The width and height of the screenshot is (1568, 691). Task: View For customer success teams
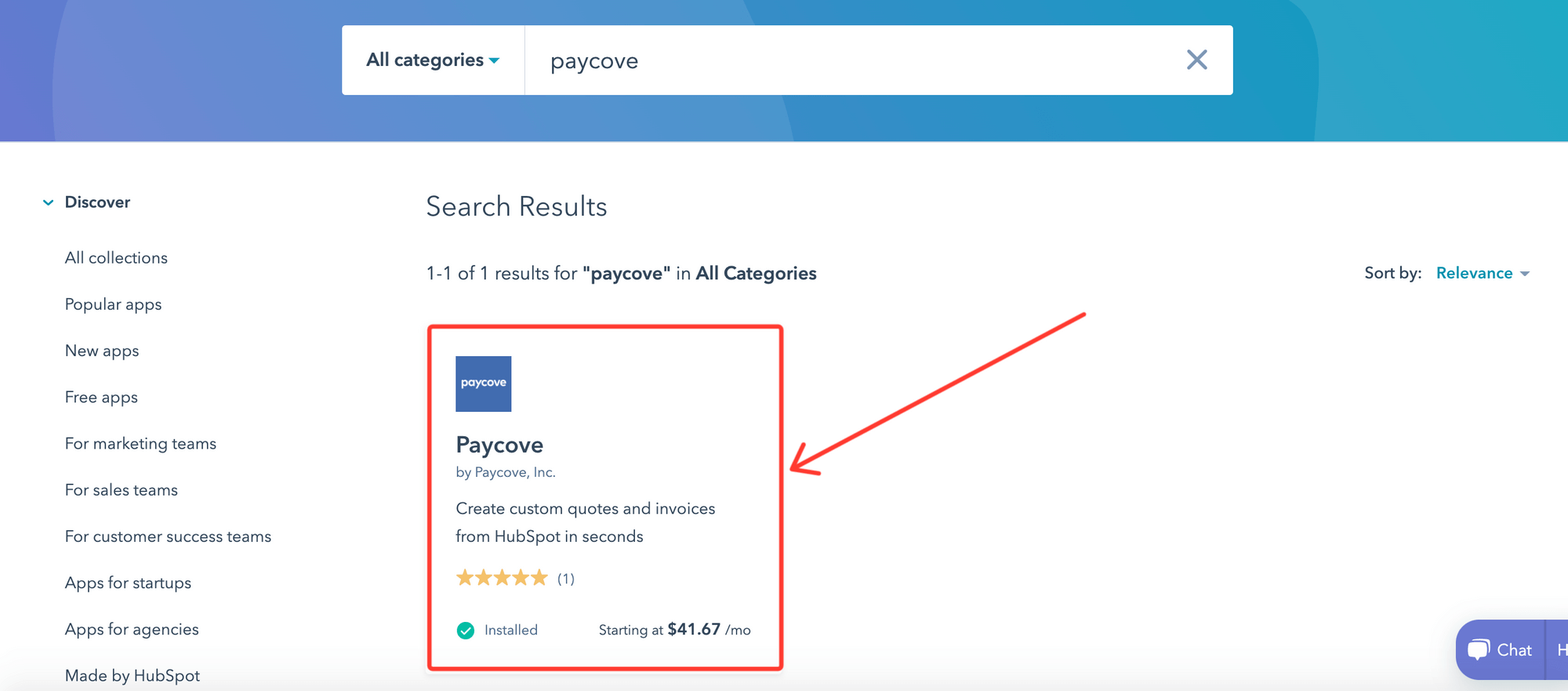point(168,536)
